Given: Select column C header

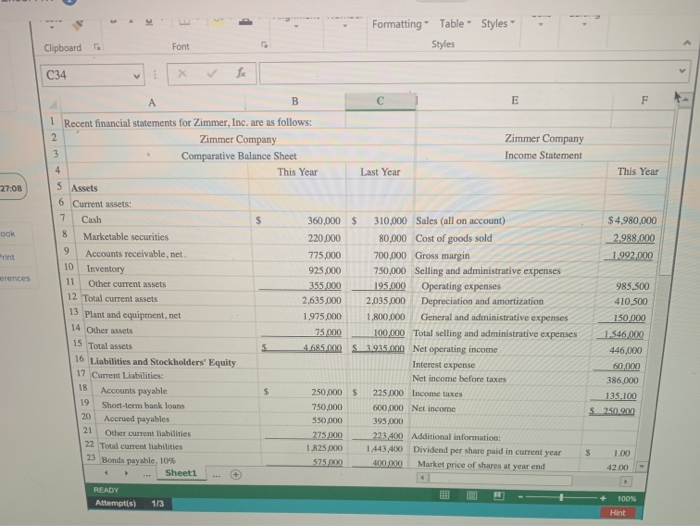Looking at the screenshot, I should coord(380,101).
